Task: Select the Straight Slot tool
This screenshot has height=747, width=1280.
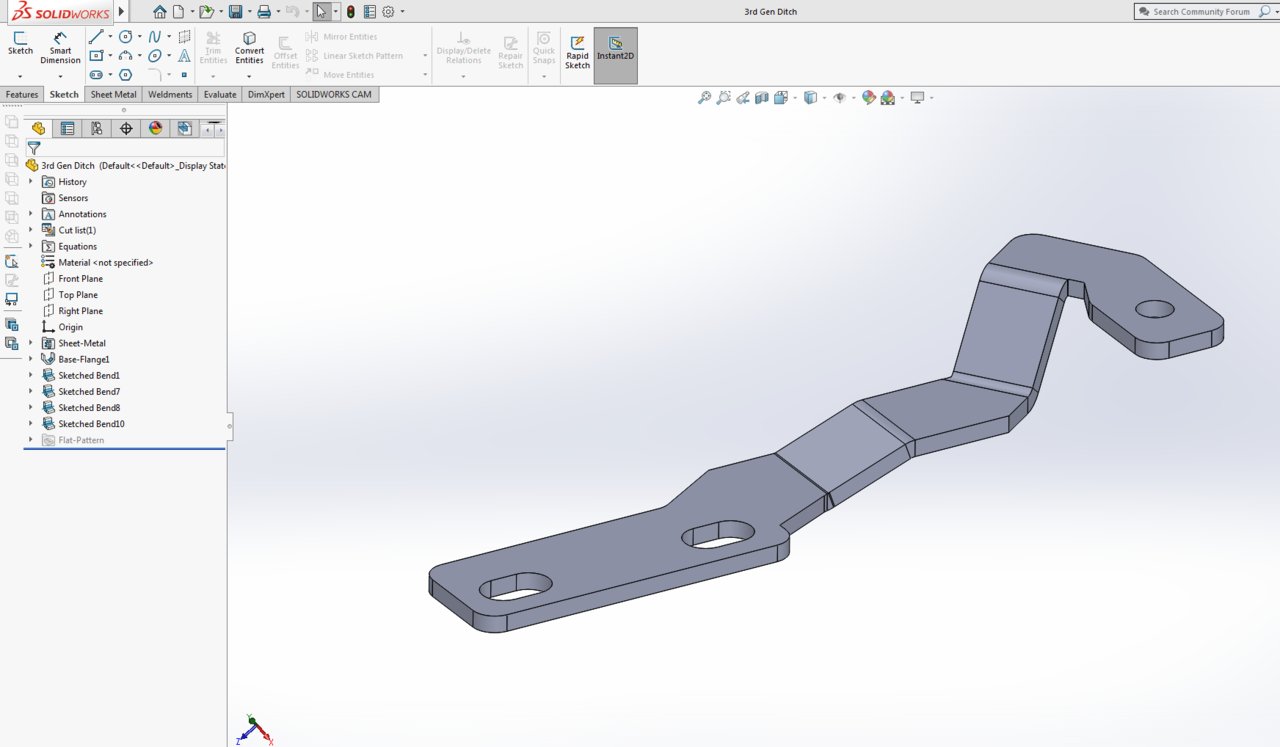Action: pyautogui.click(x=96, y=75)
